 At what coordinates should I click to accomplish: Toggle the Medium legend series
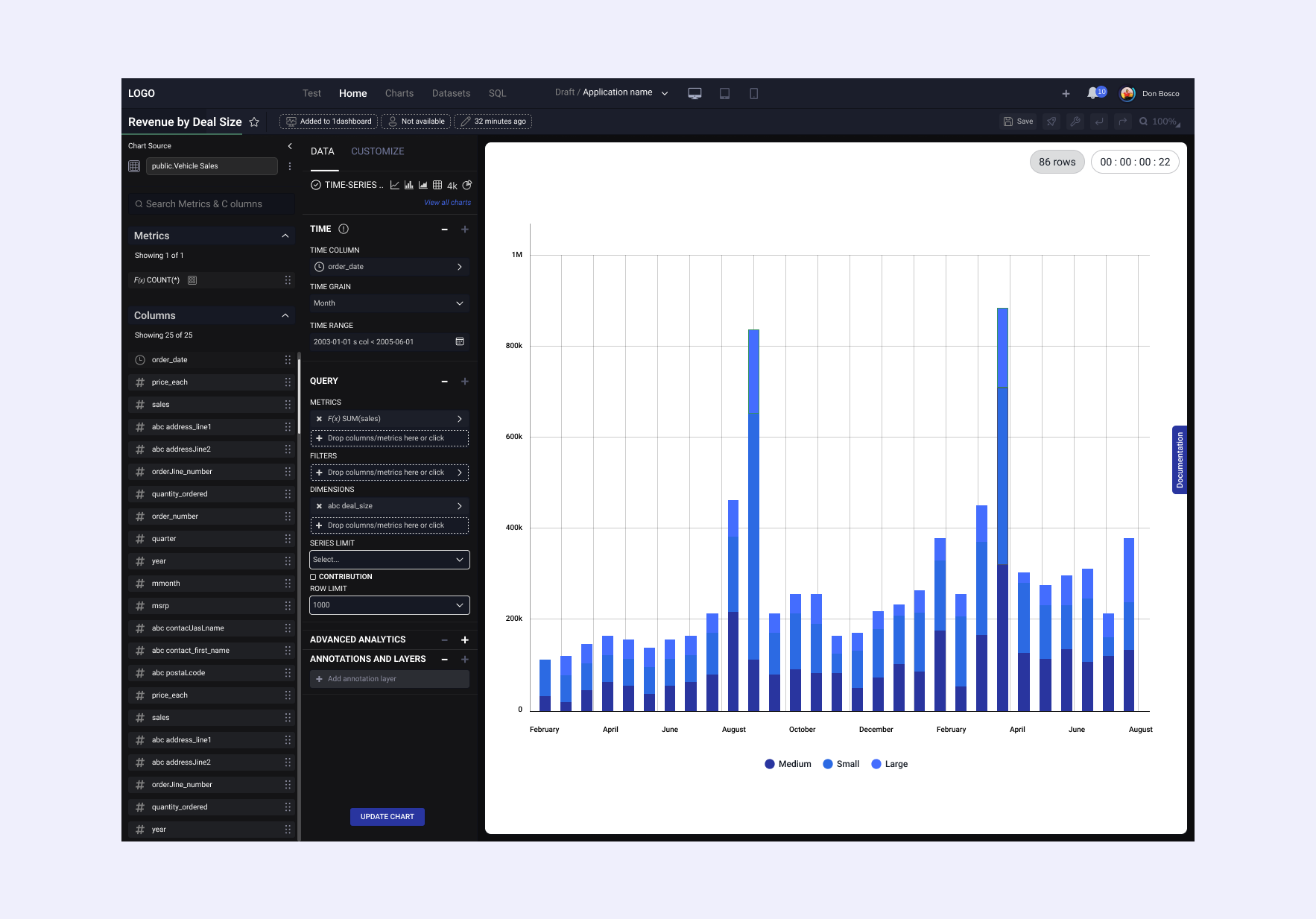click(788, 764)
